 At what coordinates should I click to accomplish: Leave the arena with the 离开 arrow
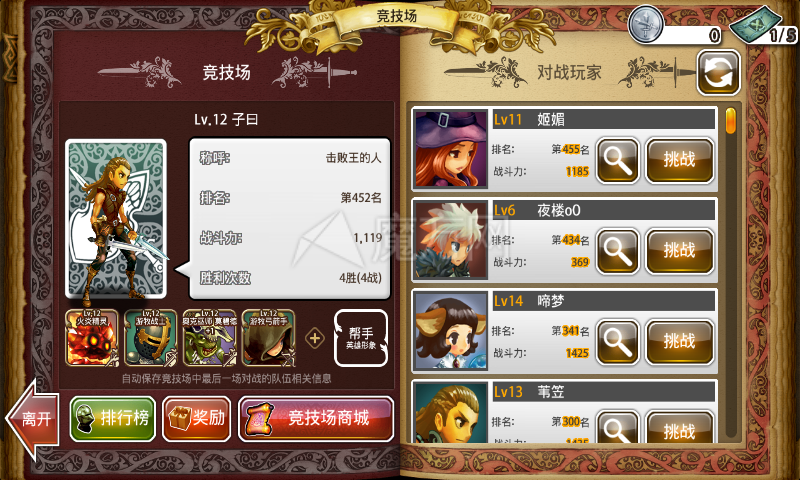click(x=32, y=419)
